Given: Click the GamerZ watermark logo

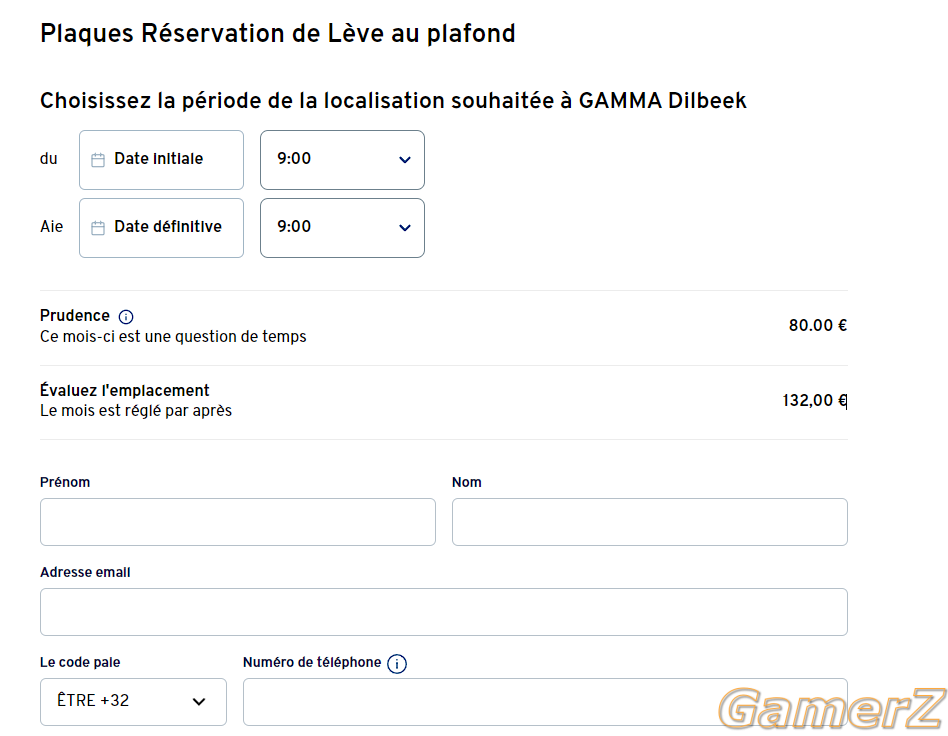Looking at the screenshot, I should (831, 708).
